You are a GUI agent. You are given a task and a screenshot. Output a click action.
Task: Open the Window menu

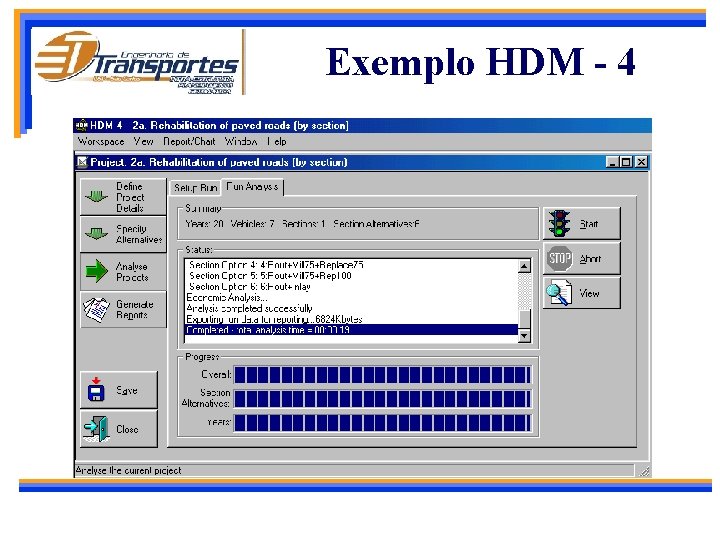241,141
